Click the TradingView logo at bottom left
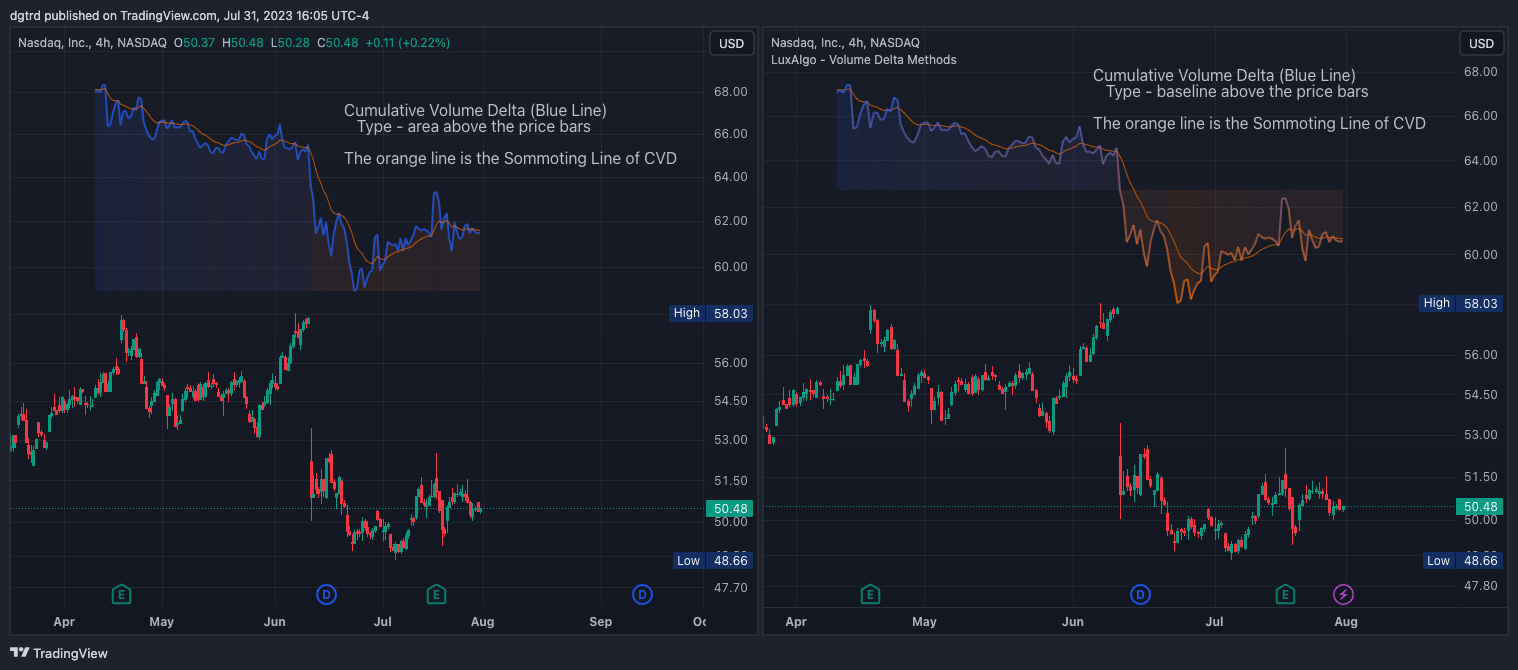This screenshot has width=1518, height=670. pos(59,653)
